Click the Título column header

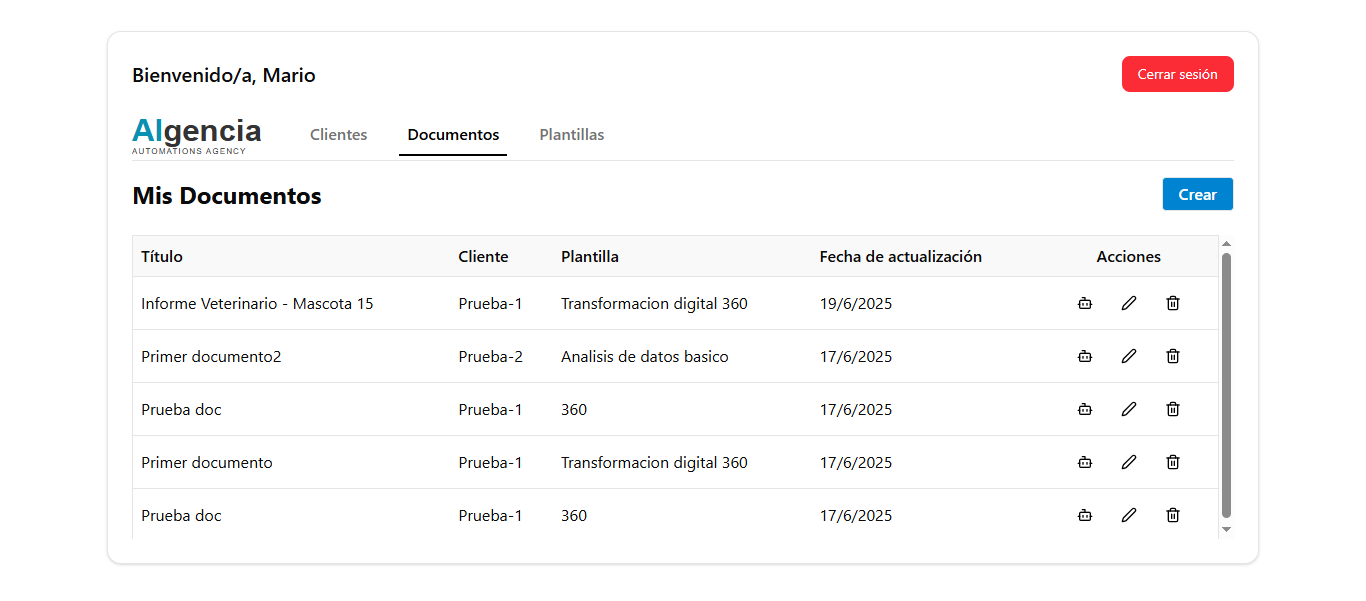click(162, 257)
